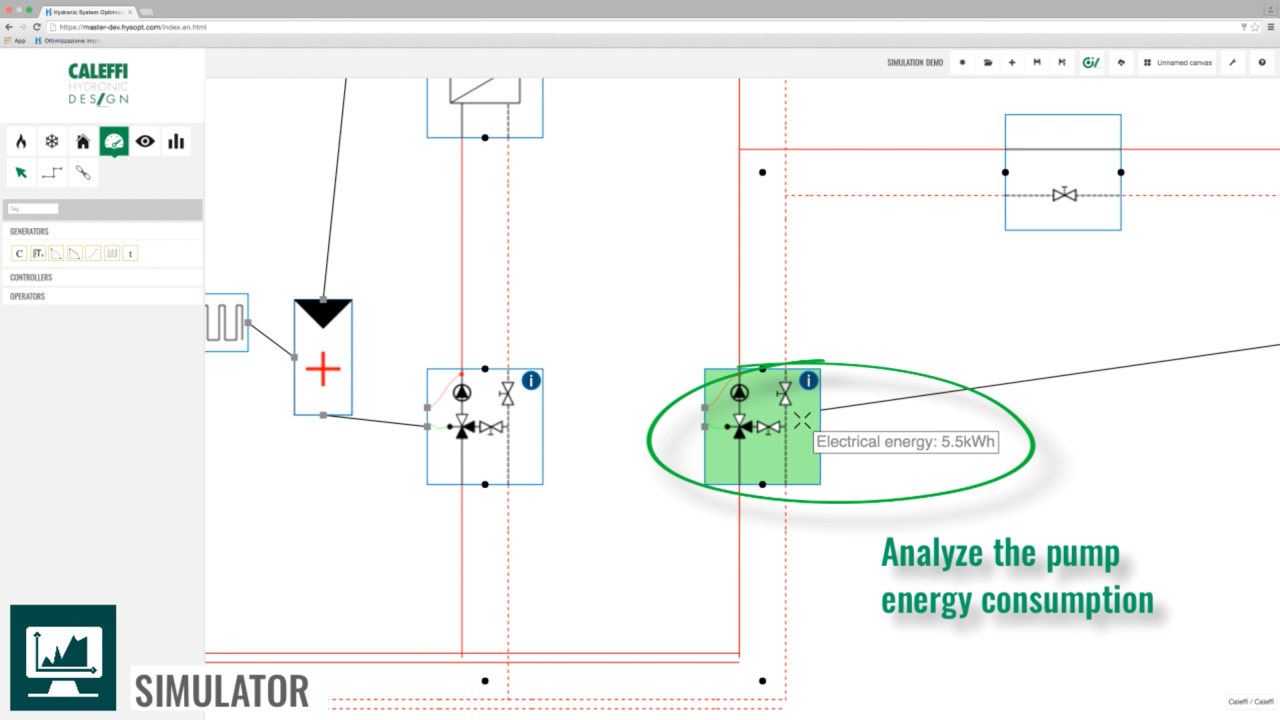Viewport: 1280px width, 720px height.
Task: Choose the pipe connection drawing tool
Action: (52, 173)
